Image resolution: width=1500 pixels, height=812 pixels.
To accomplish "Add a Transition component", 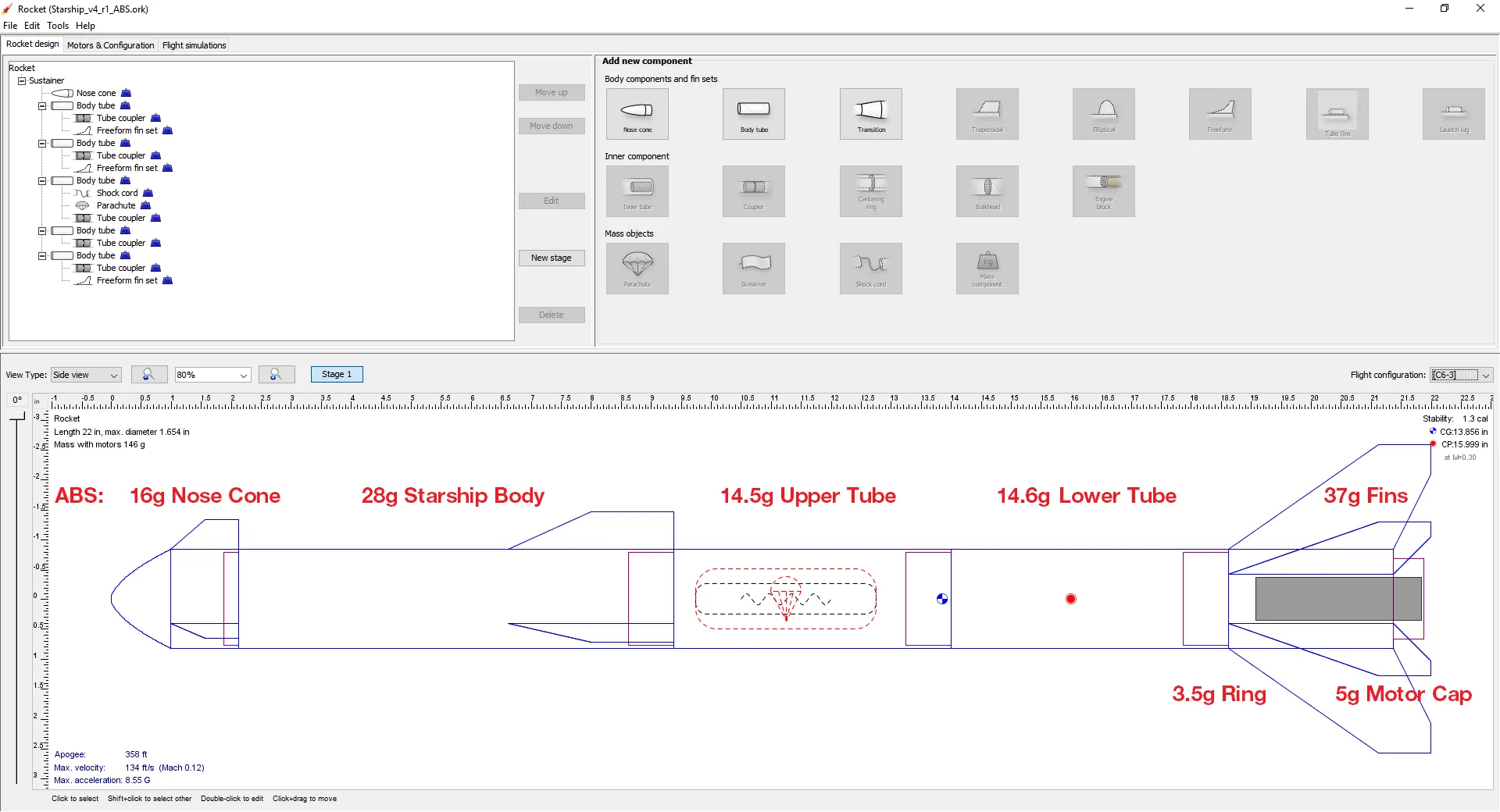I will point(870,114).
